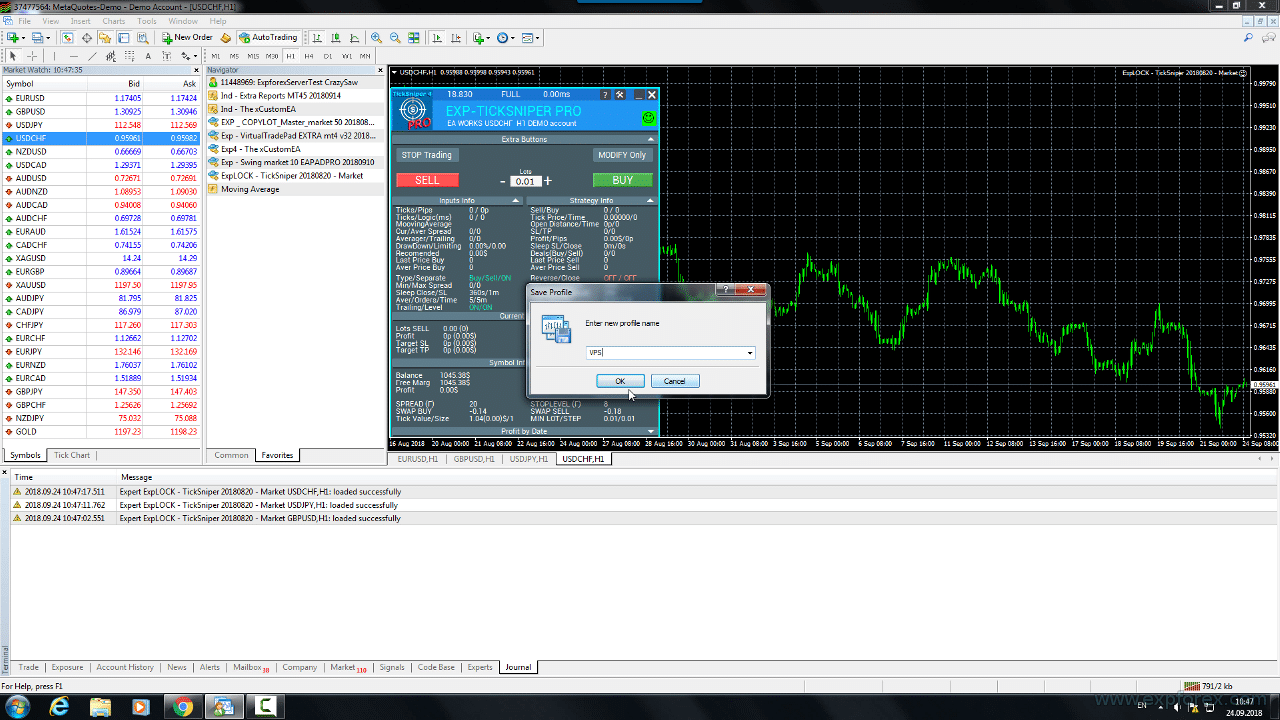Screen dimensions: 1280x720
Task: Click the green BUY button
Action: click(x=622, y=180)
